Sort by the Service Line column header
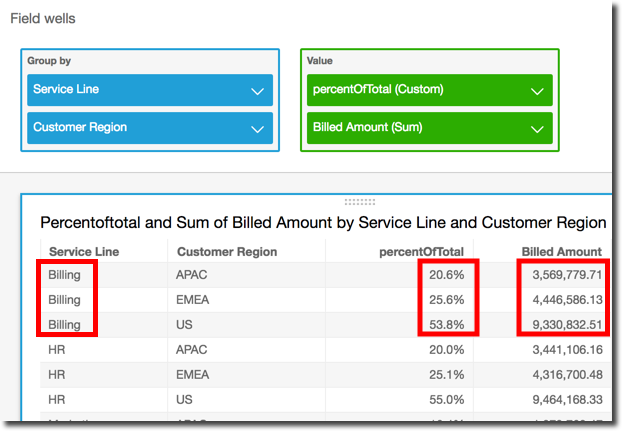Screen dimensions: 622x431 (x=84, y=252)
